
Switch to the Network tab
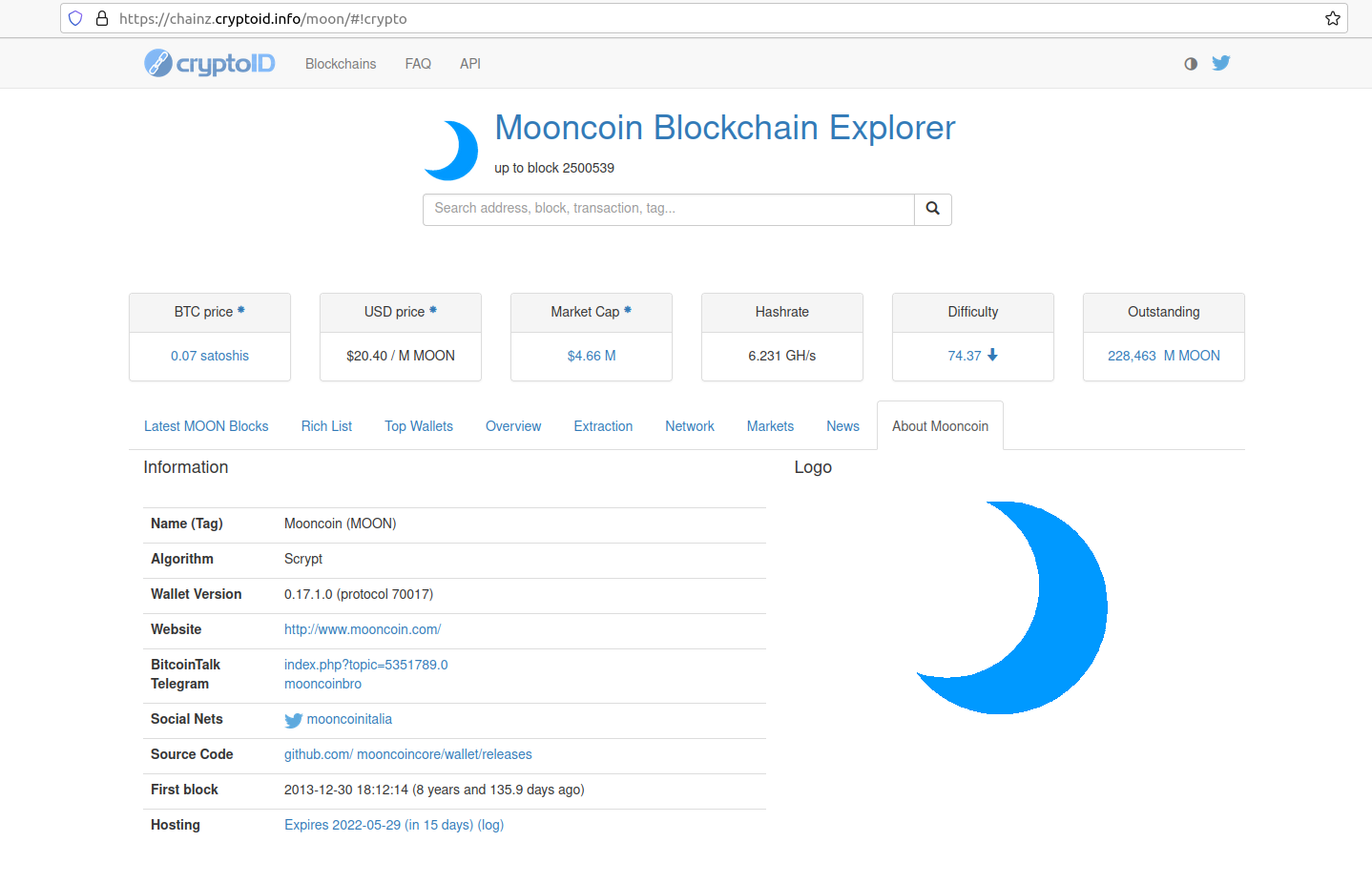click(x=690, y=426)
